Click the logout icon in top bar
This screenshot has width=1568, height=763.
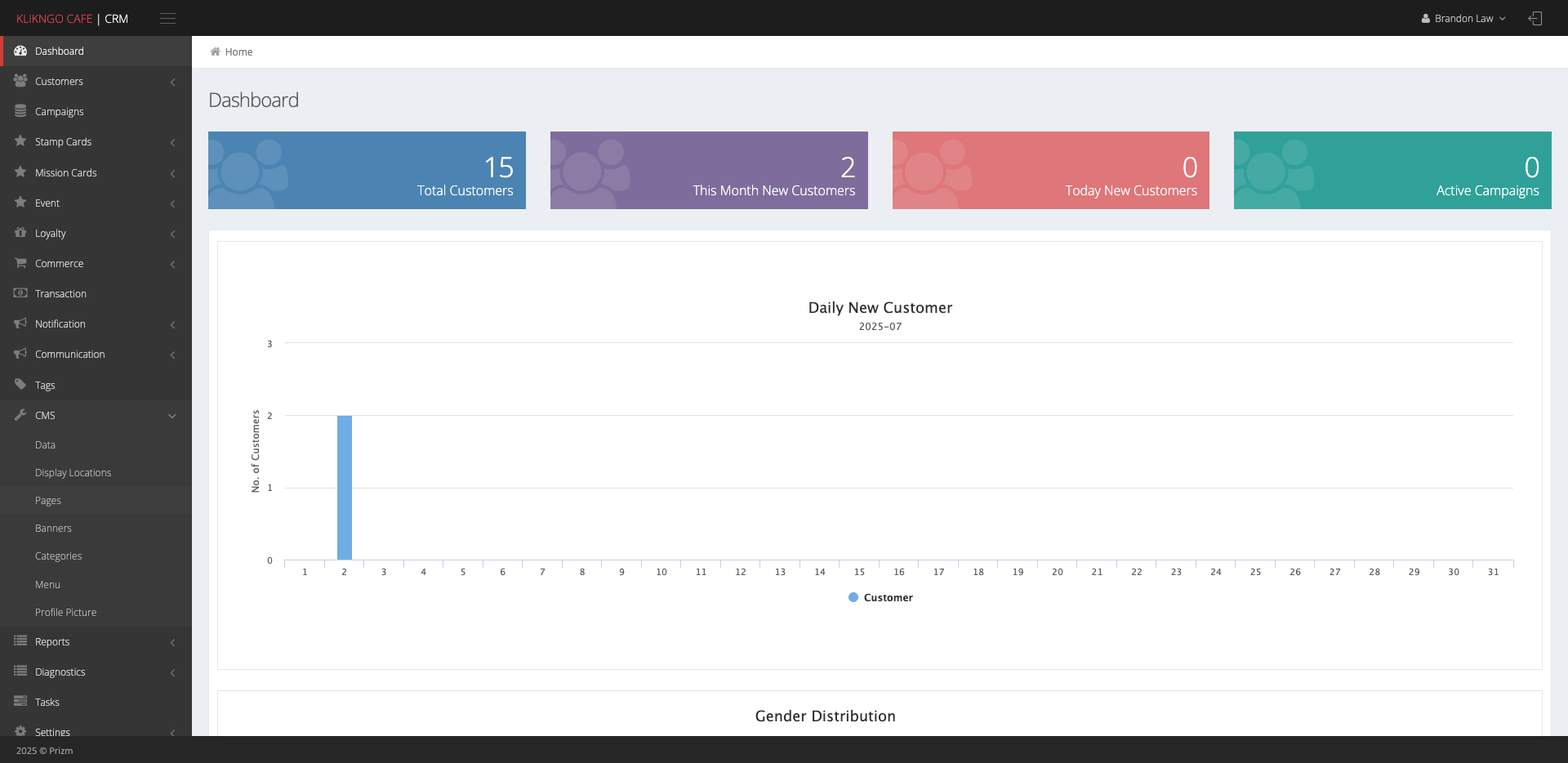point(1535,18)
